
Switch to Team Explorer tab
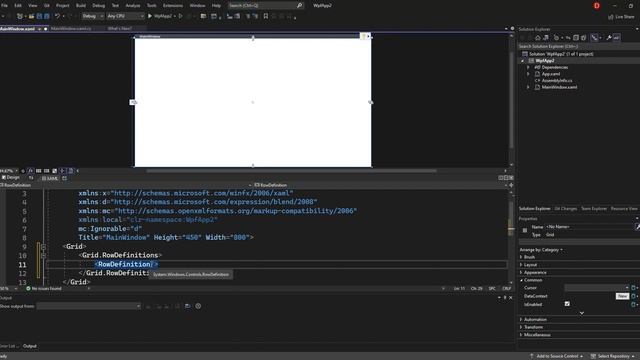(594, 209)
